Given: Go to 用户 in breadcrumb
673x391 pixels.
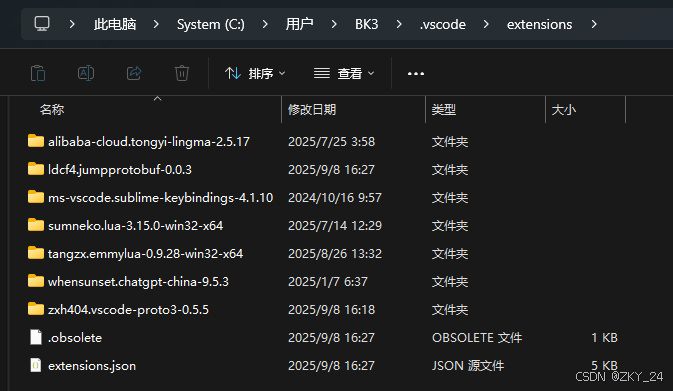Looking at the screenshot, I should [299, 24].
